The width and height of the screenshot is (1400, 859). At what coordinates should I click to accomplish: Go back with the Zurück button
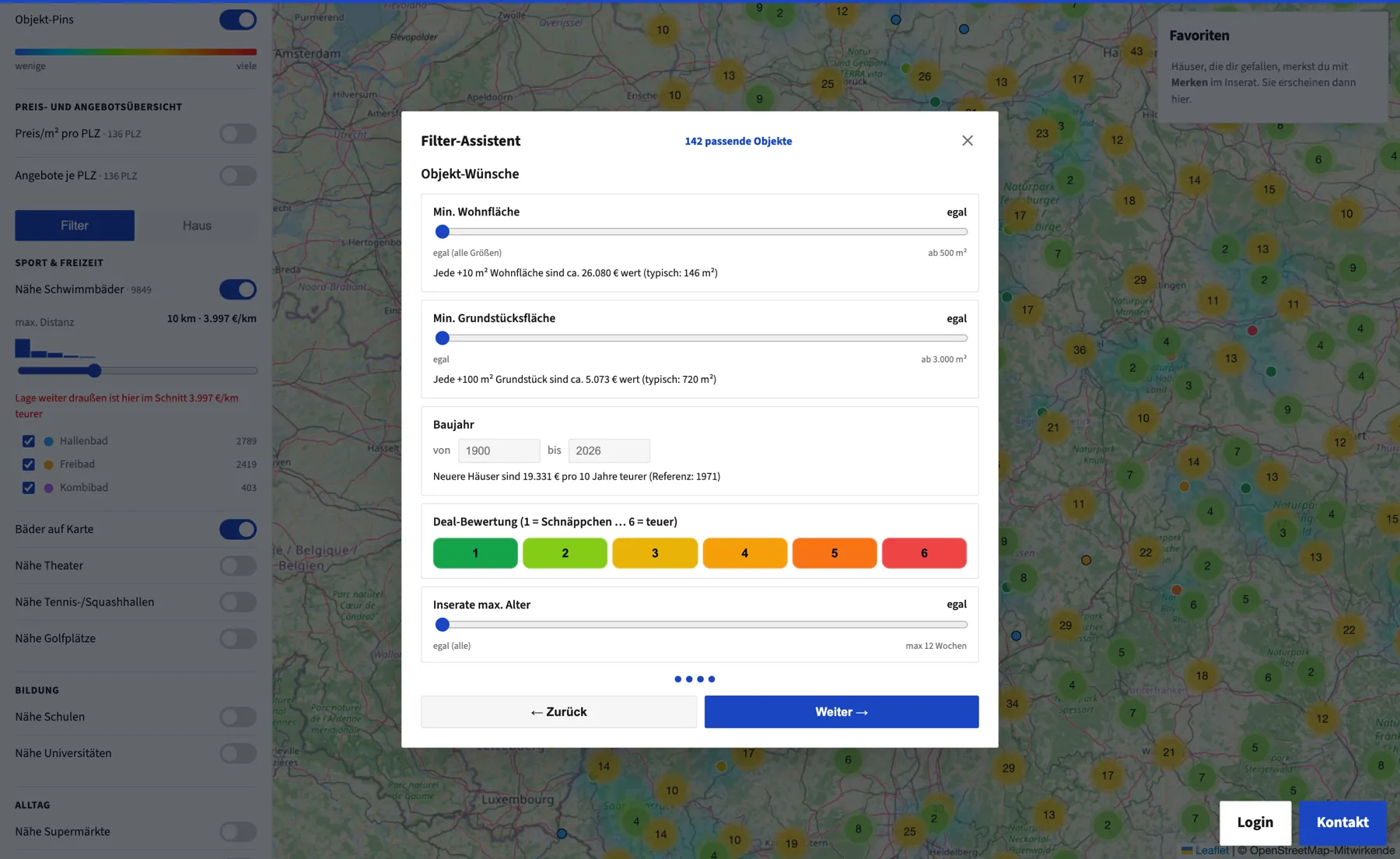pyautogui.click(x=558, y=712)
